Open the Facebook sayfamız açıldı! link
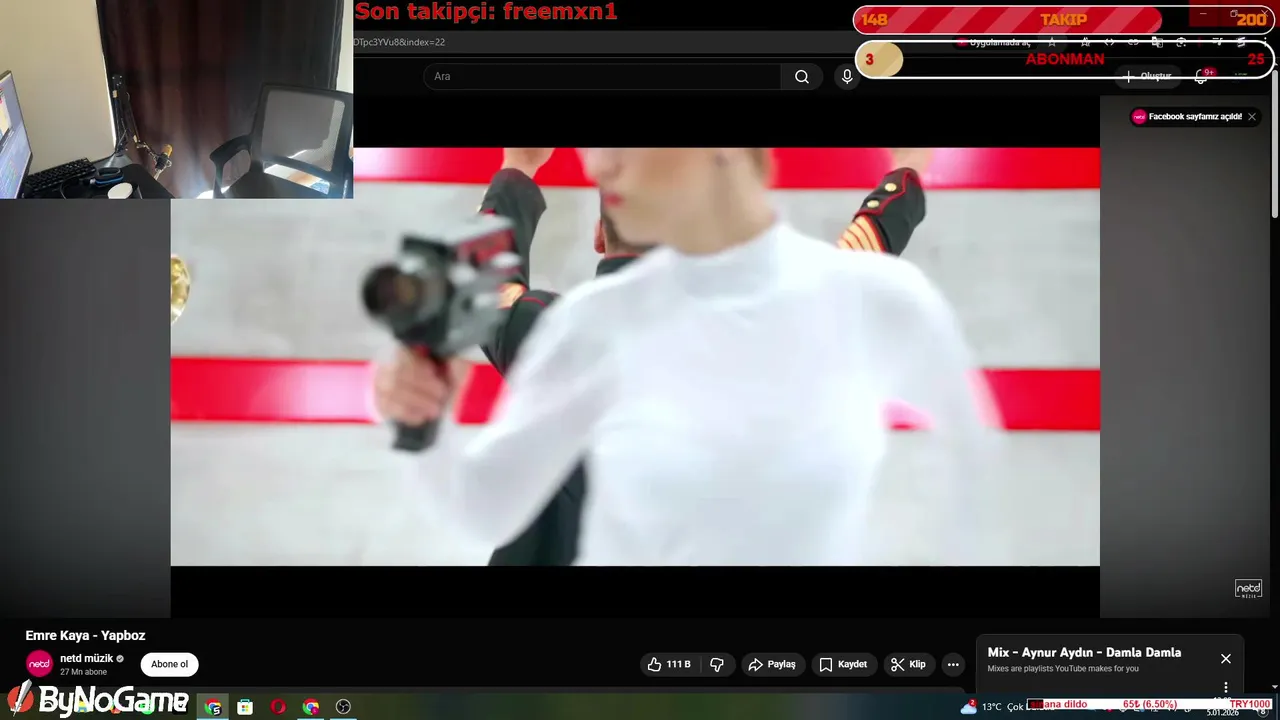Viewport: 1280px width, 720px height. pos(1195,117)
